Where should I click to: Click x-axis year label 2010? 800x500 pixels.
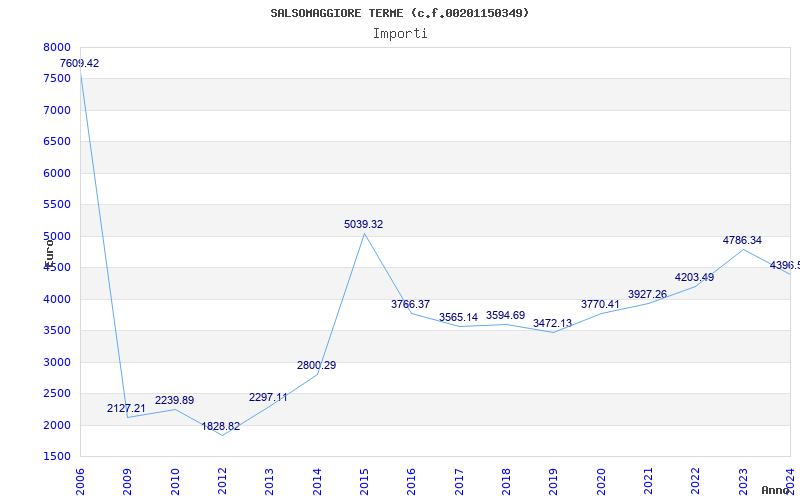174,482
